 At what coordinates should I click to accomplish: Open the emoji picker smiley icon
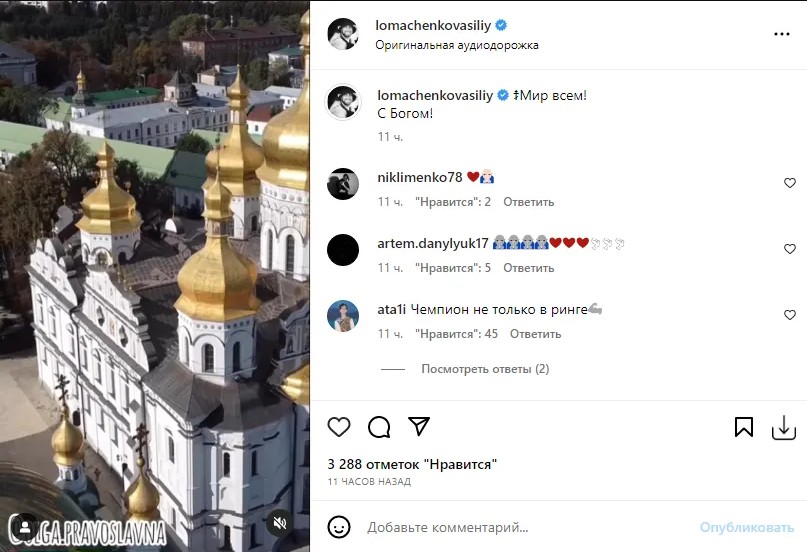339,527
